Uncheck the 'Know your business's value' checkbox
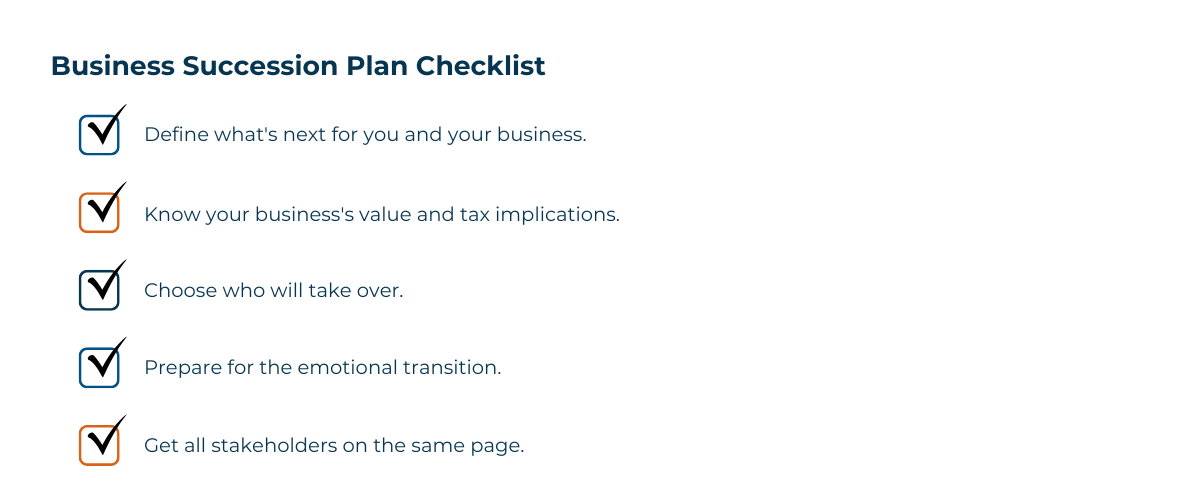The width and height of the screenshot is (1200, 500). pos(99,212)
